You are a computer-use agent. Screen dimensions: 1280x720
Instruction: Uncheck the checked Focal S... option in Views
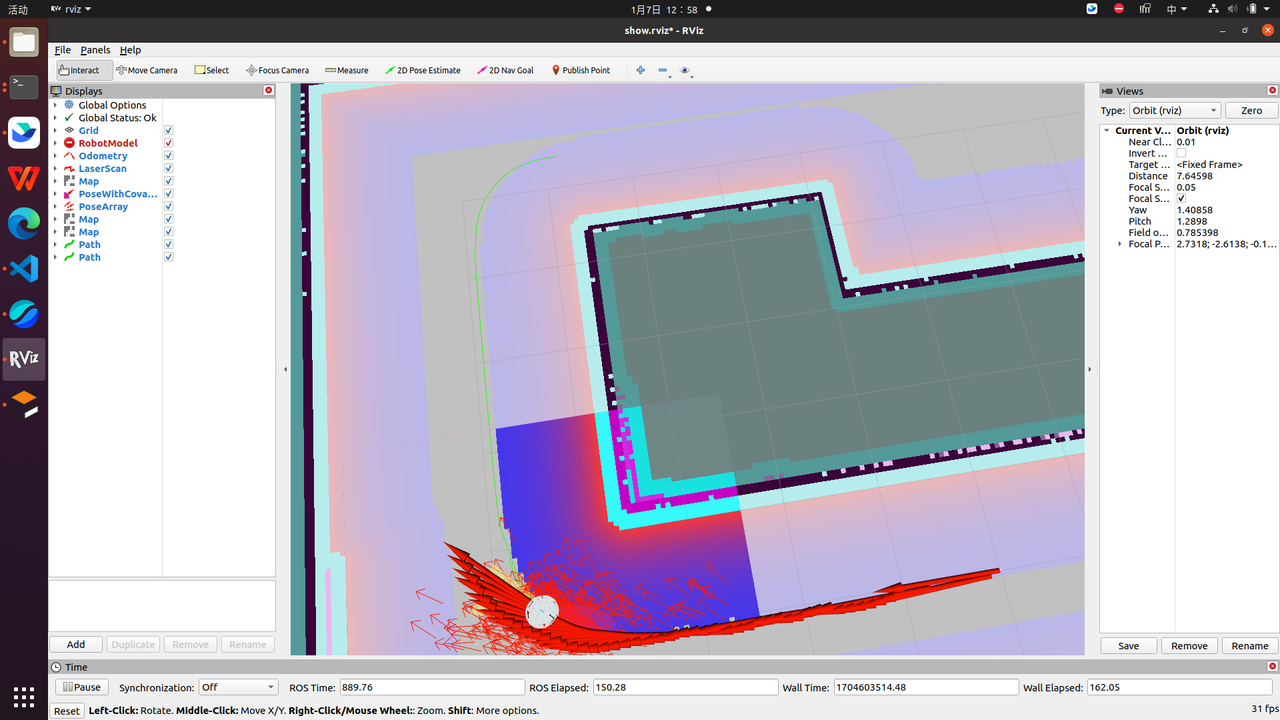click(1181, 198)
